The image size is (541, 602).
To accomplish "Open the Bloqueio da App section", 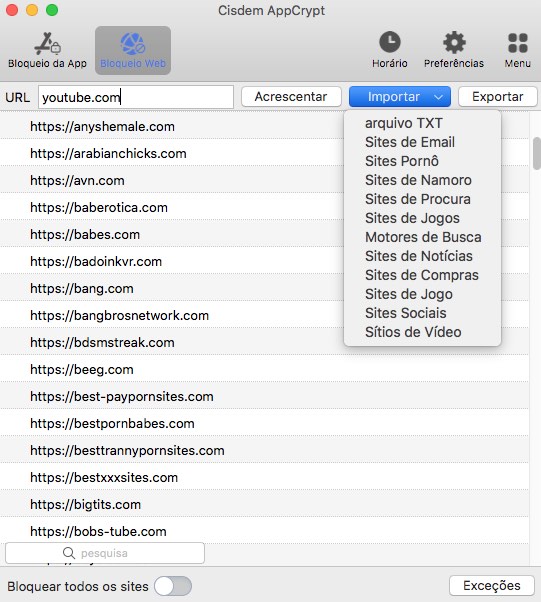I will [x=47, y=50].
